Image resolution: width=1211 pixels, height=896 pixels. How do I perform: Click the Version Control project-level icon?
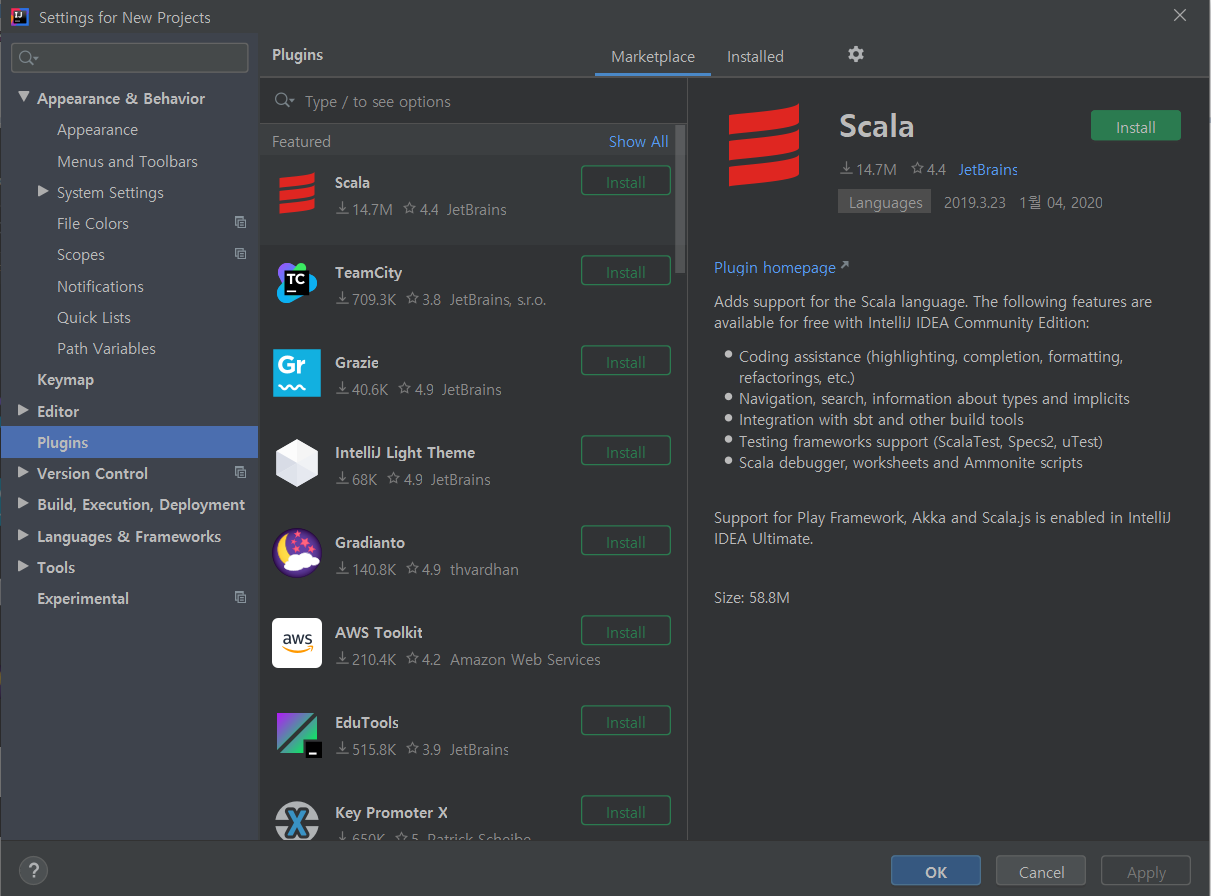point(240,472)
